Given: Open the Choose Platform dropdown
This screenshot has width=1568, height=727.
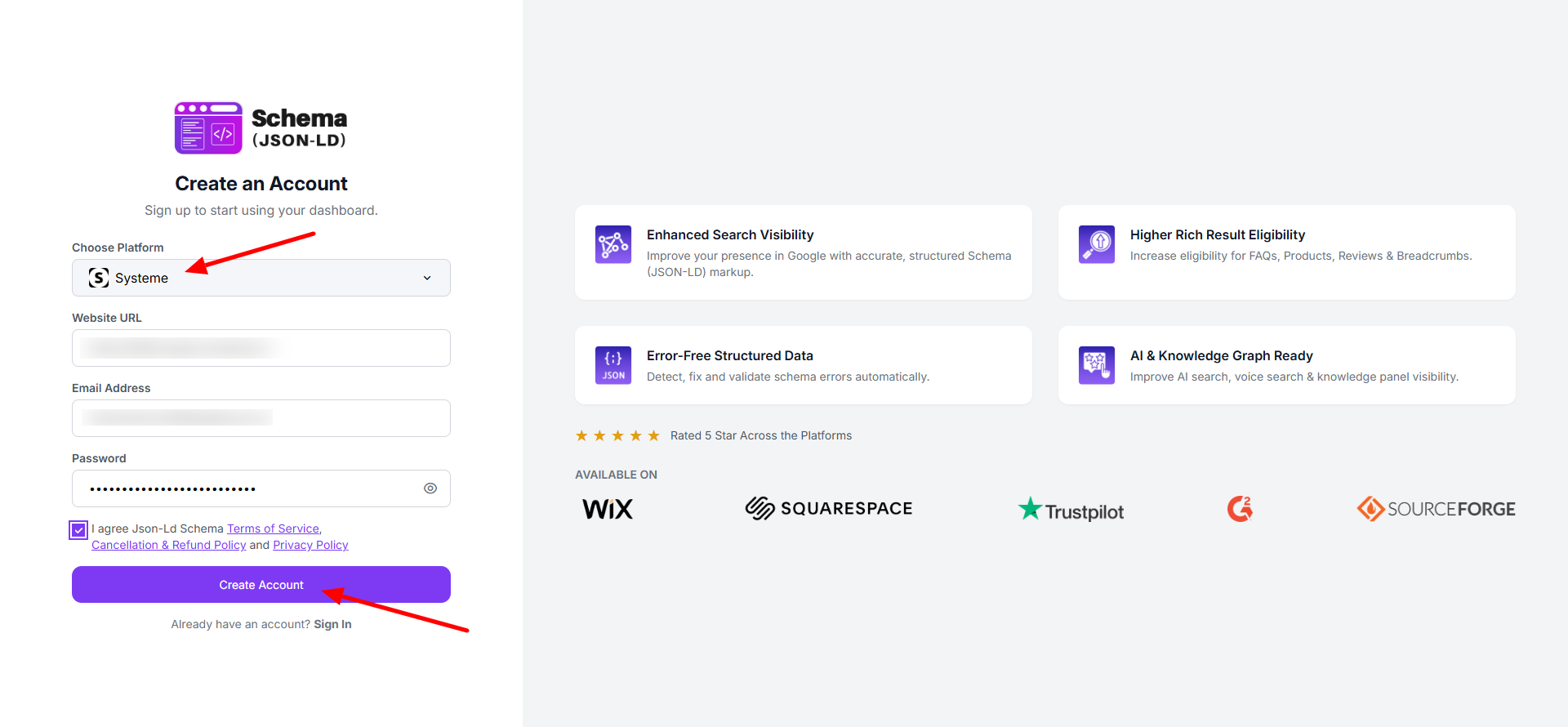Looking at the screenshot, I should 261,278.
